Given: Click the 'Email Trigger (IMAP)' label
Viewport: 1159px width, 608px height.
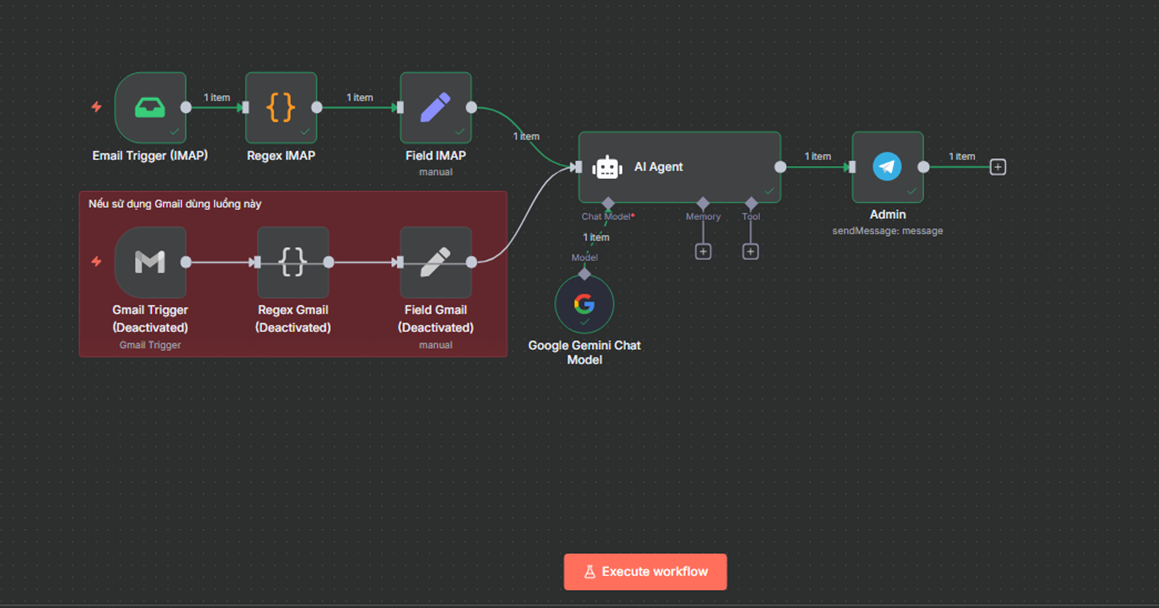Looking at the screenshot, I should tap(150, 156).
